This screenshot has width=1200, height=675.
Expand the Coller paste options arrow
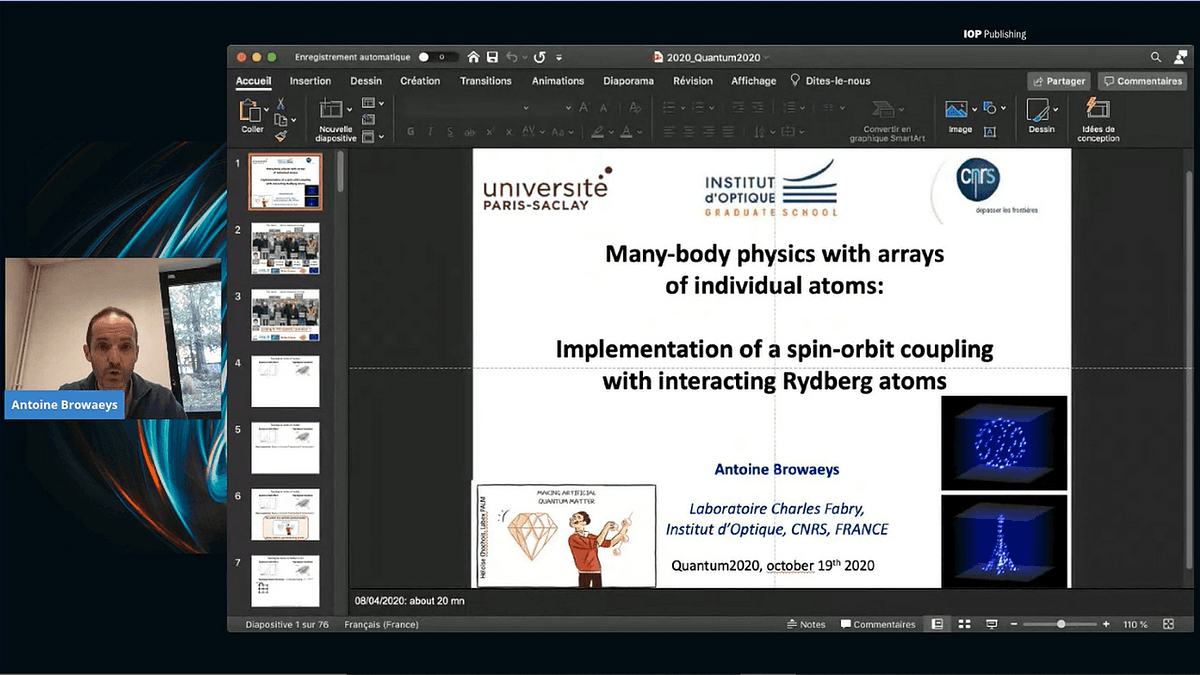click(266, 109)
